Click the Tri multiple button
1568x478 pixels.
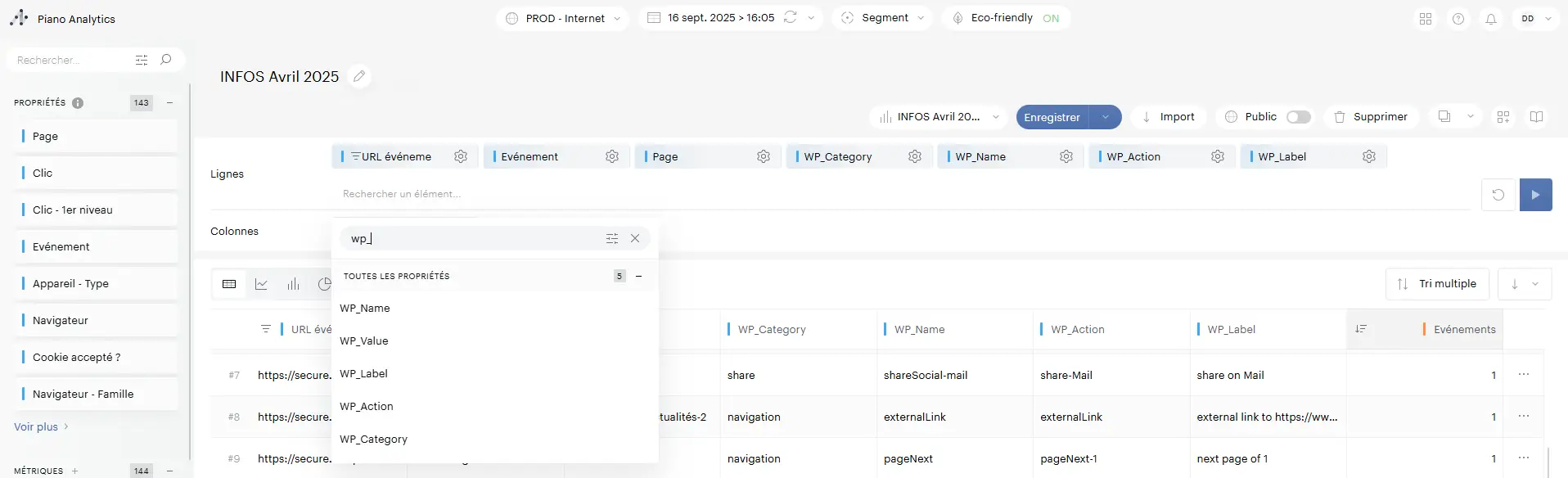point(1437,284)
